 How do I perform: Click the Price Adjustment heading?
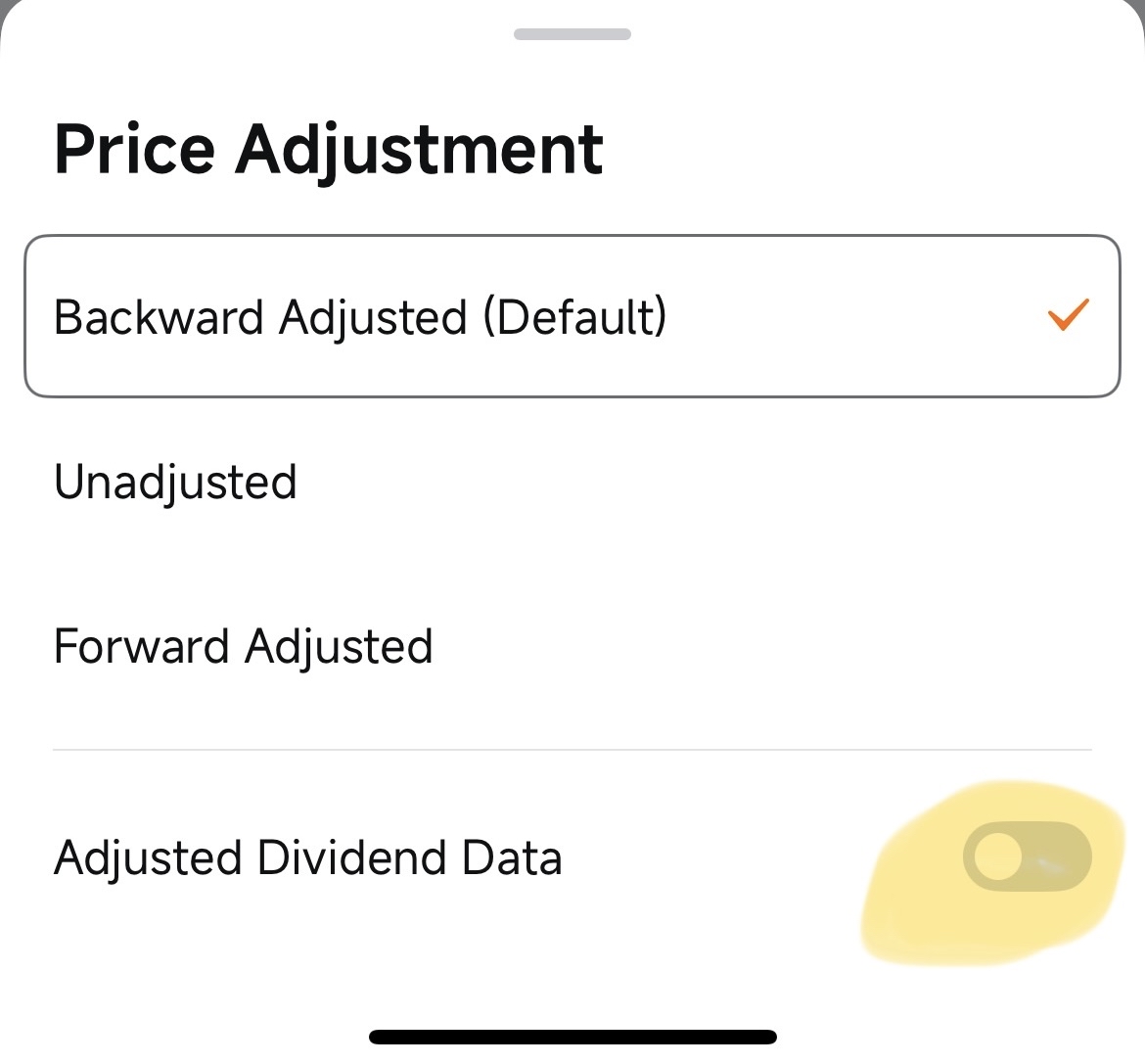coord(329,150)
